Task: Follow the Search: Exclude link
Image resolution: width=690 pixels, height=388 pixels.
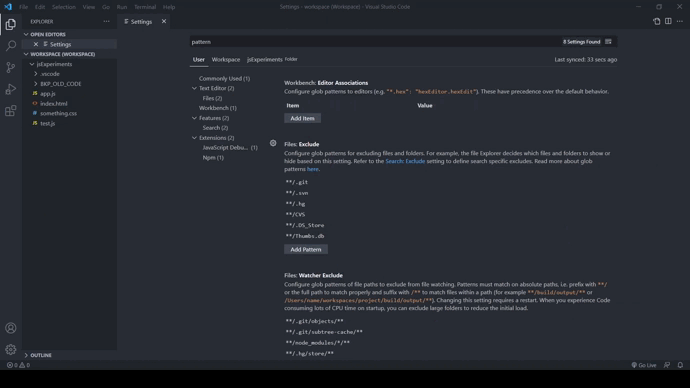Action: [405, 161]
